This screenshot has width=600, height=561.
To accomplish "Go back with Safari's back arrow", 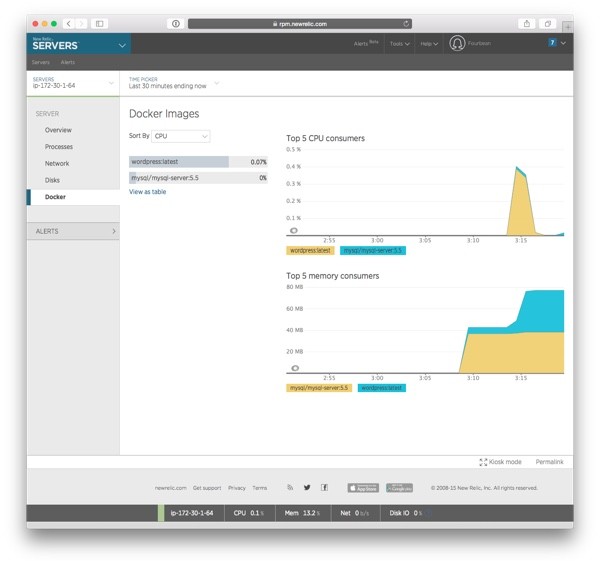I will coord(68,24).
